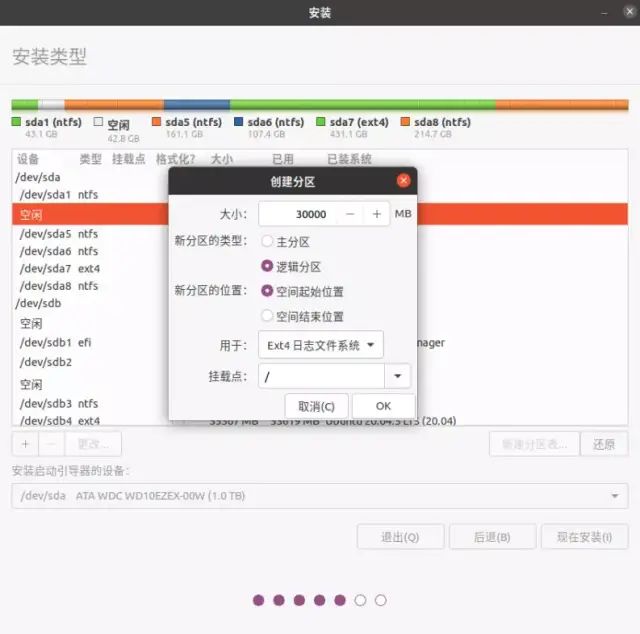Click the 现在安装(I) button
This screenshot has height=634, width=640.
click(584, 537)
